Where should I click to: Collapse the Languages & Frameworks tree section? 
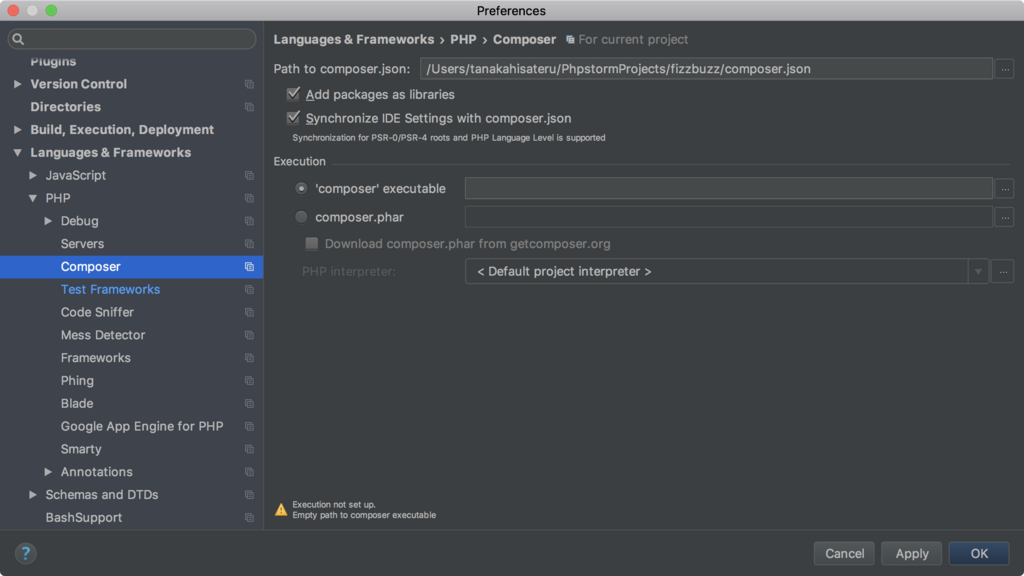[x=17, y=153]
